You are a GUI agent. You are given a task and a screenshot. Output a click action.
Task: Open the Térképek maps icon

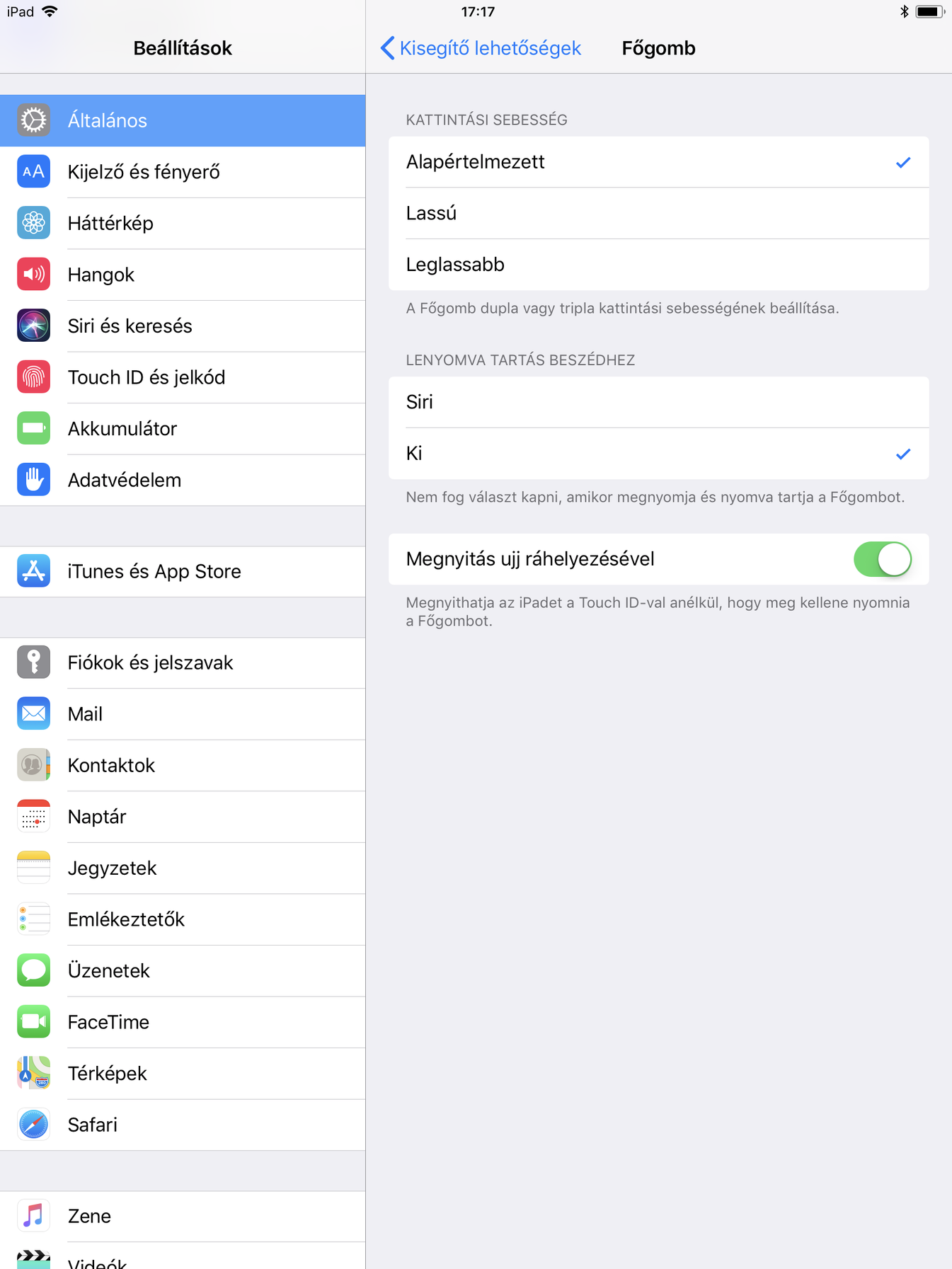tap(33, 1073)
